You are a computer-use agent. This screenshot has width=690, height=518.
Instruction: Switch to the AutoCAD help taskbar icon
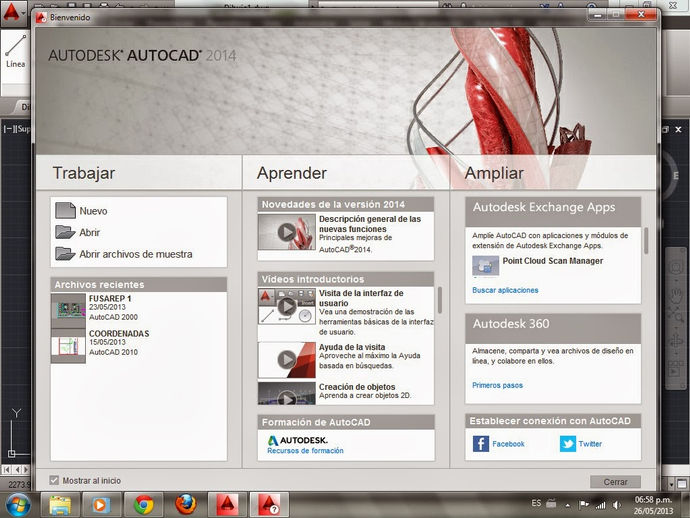coord(269,504)
